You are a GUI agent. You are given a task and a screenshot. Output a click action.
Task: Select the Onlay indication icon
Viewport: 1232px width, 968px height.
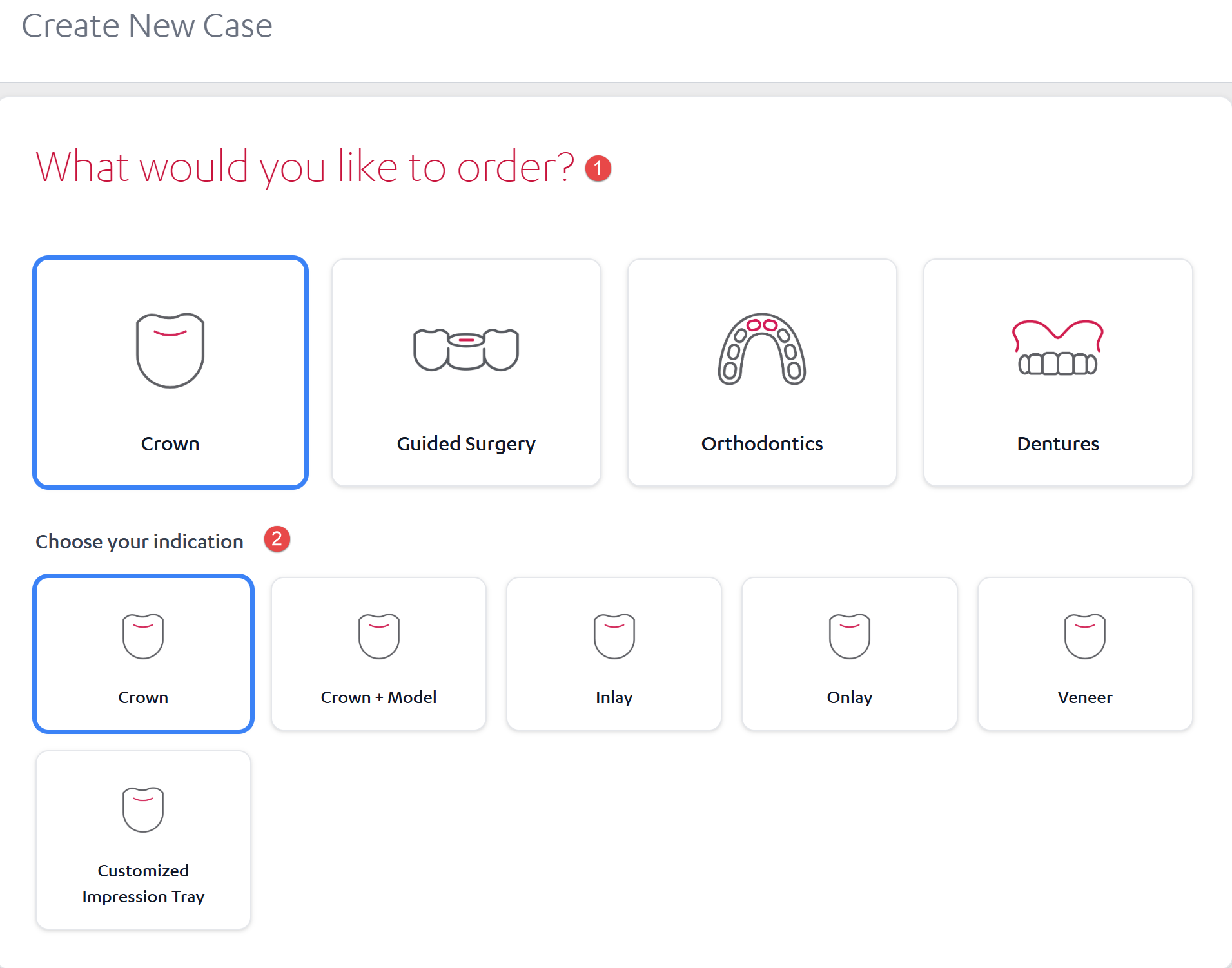point(850,636)
